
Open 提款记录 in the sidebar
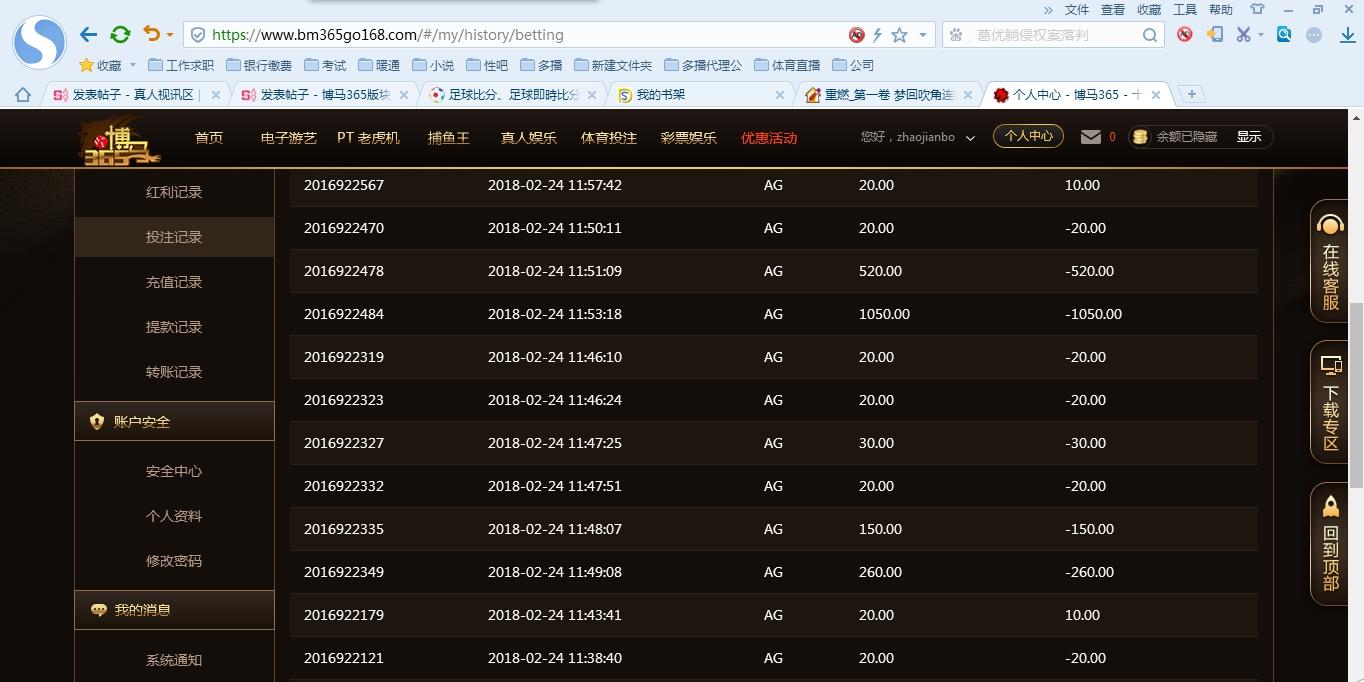[174, 327]
